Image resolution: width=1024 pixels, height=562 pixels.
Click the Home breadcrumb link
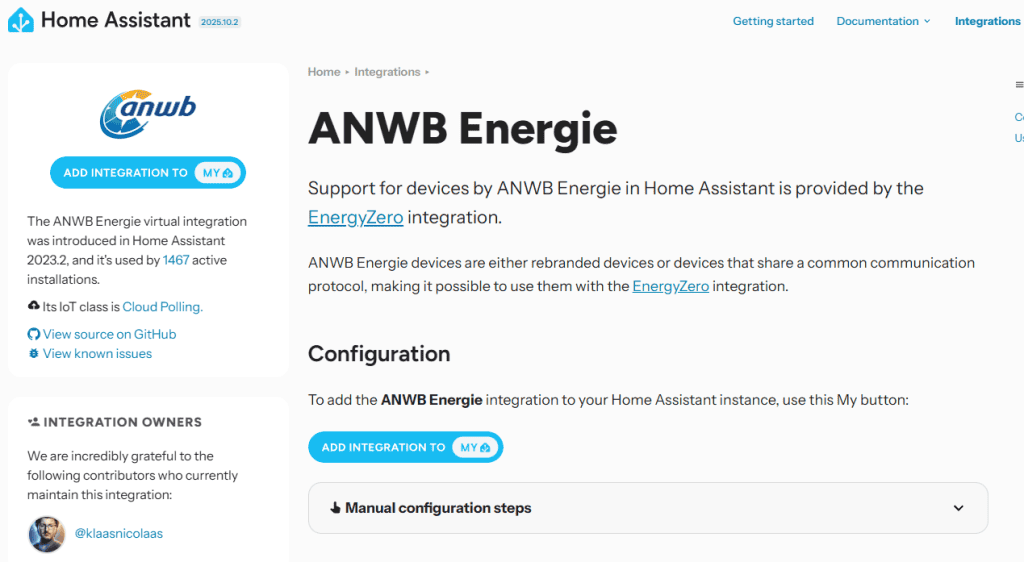click(324, 72)
